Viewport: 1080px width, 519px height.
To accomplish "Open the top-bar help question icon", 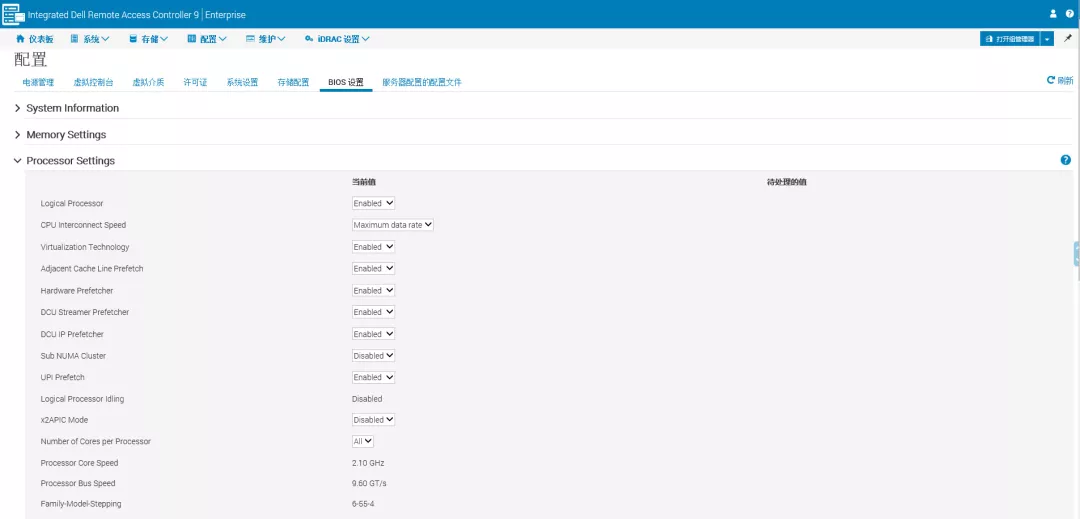I will (1070, 14).
